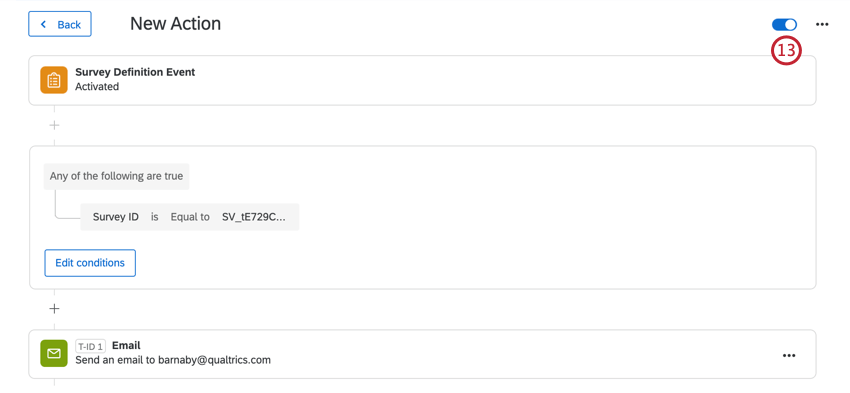The height and width of the screenshot is (393, 850).
Task: Click the Edit conditions button
Action: point(90,263)
